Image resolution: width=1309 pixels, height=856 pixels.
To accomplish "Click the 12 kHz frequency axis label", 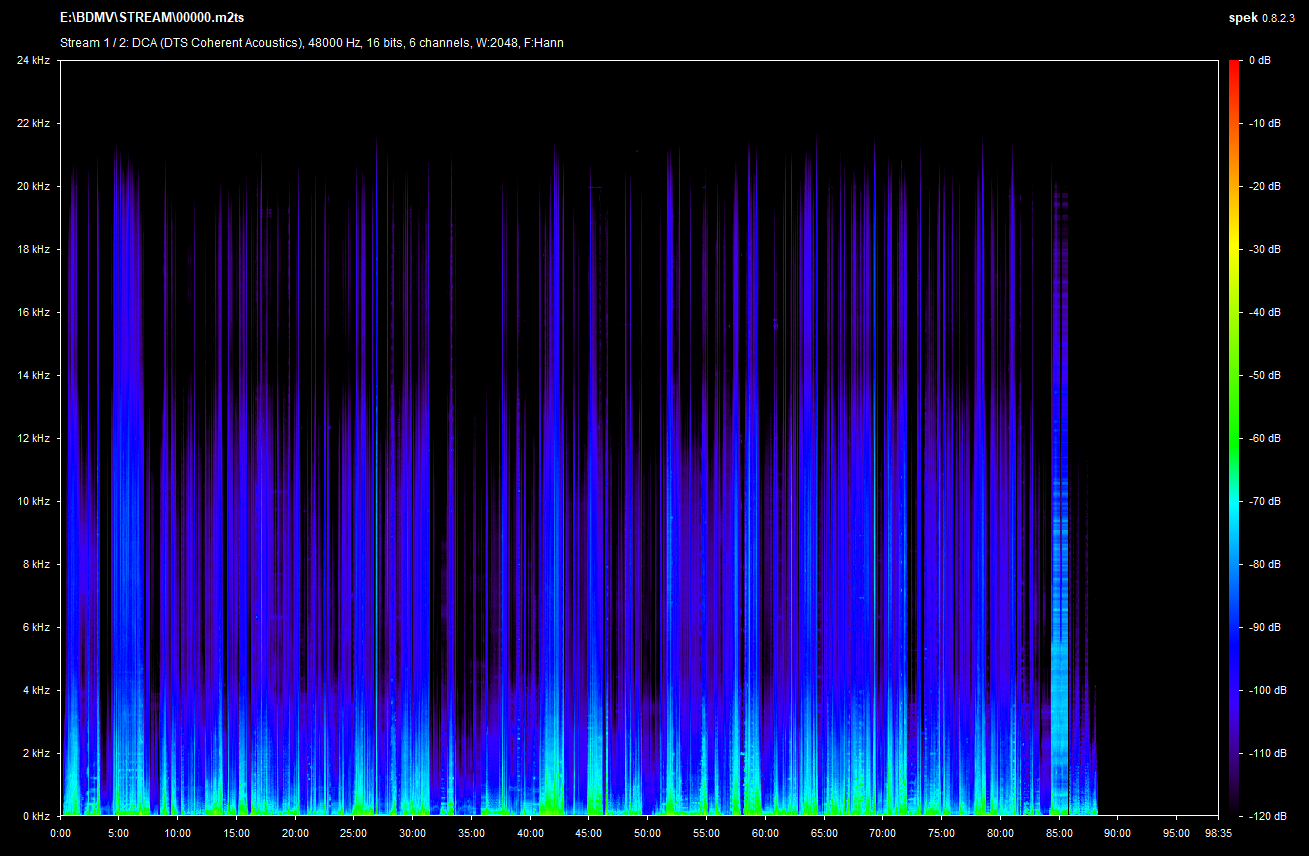I will pos(33,439).
